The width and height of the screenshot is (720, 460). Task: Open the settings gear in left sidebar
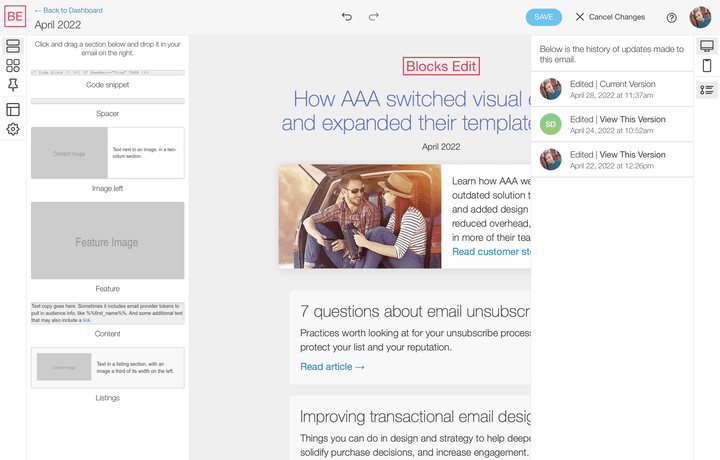[x=13, y=130]
